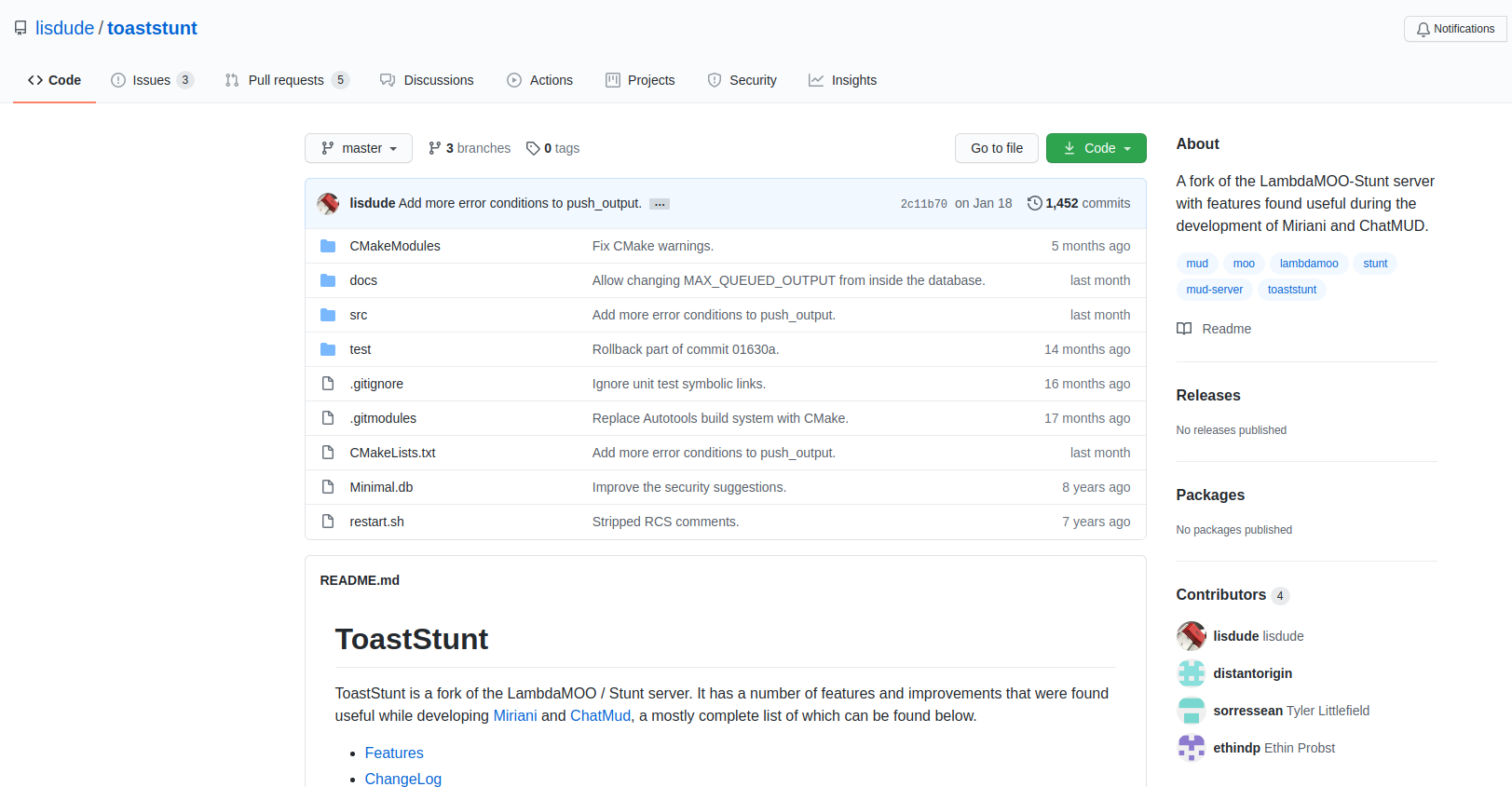Screen dimensions: 1512x787
Task: Open the CMakeModules folder icon
Action: [x=328, y=246]
